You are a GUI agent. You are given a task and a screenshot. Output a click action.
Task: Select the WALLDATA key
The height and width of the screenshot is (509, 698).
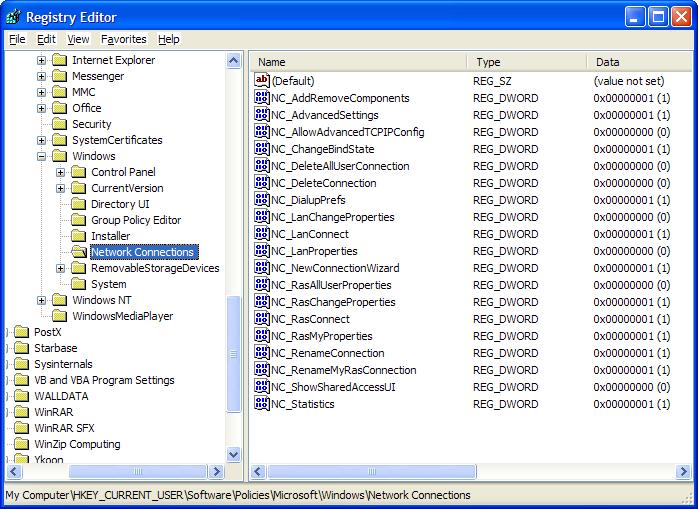[61, 396]
